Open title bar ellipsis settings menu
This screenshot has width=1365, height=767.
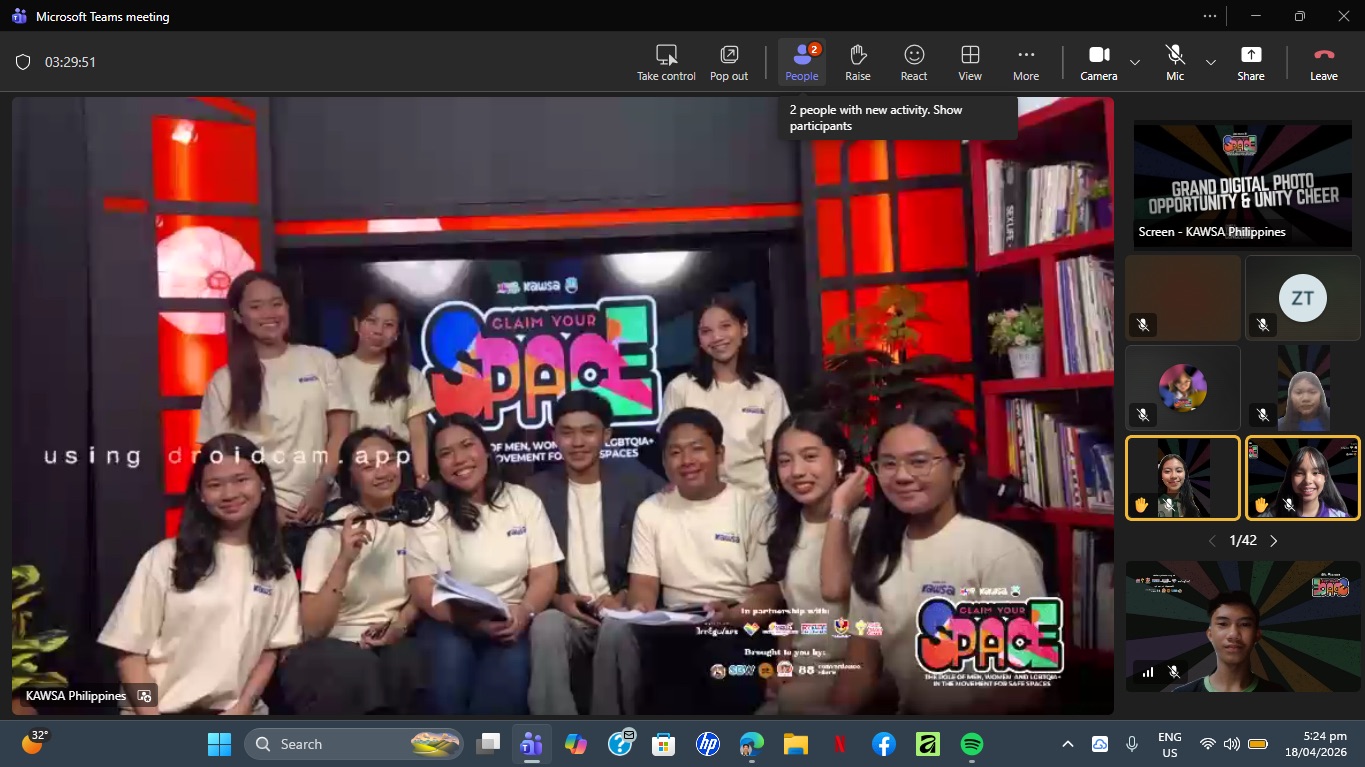(x=1210, y=16)
